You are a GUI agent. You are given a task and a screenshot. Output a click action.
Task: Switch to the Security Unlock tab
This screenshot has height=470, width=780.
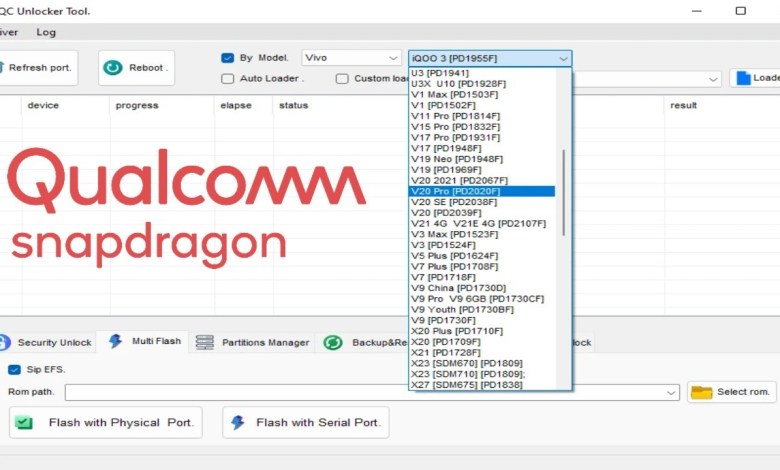tap(47, 342)
